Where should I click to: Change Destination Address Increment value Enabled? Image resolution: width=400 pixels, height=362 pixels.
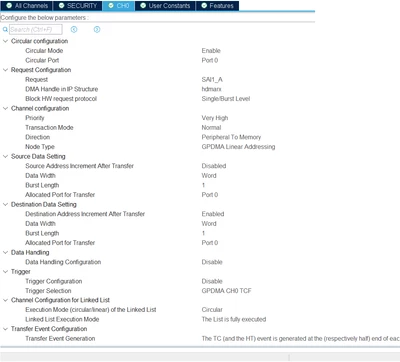(x=213, y=214)
